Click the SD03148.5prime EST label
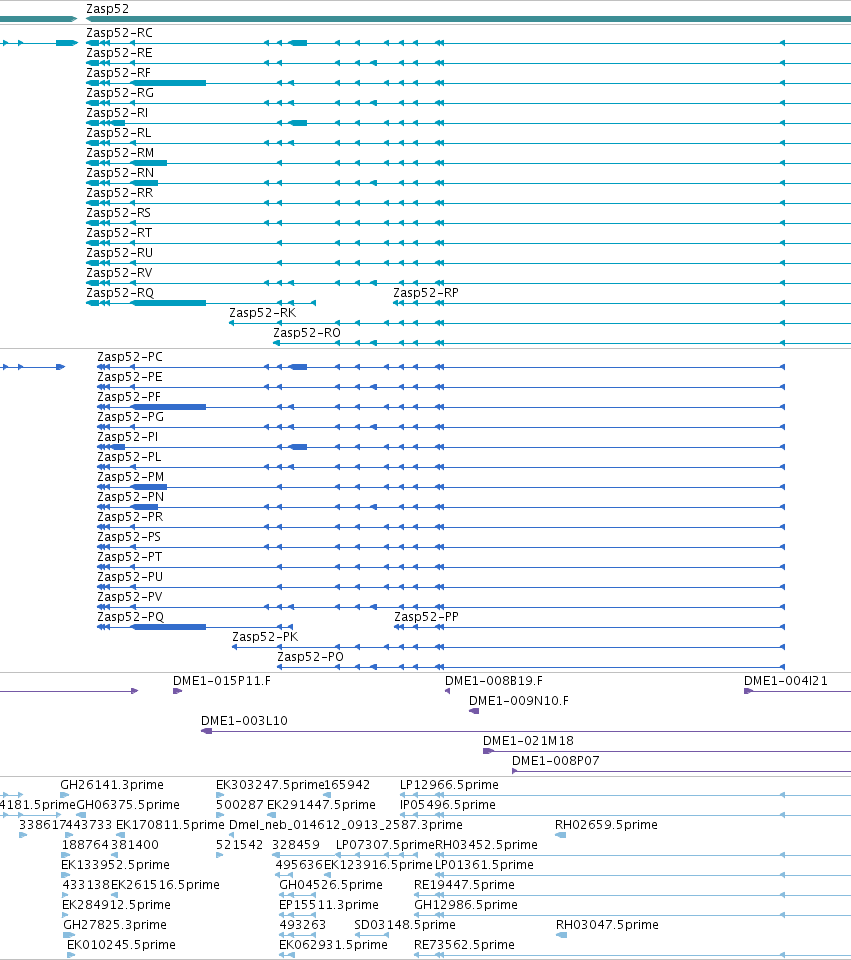 pyautogui.click(x=405, y=925)
